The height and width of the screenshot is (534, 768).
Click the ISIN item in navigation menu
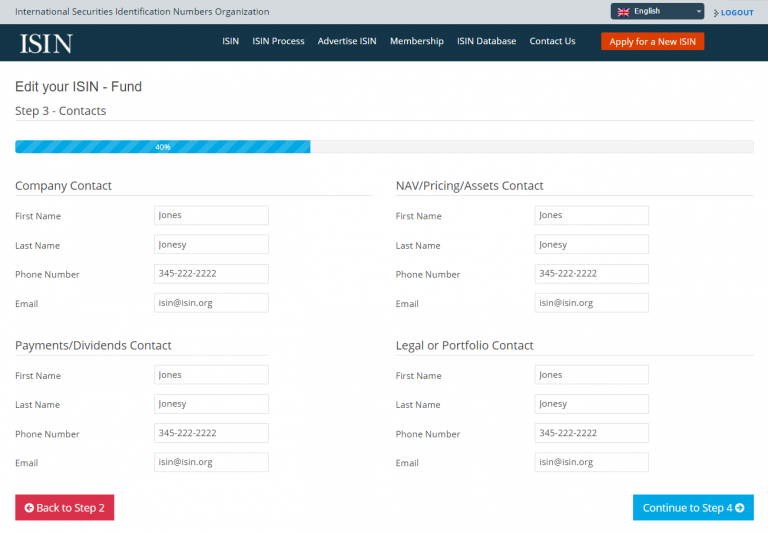[x=230, y=42]
